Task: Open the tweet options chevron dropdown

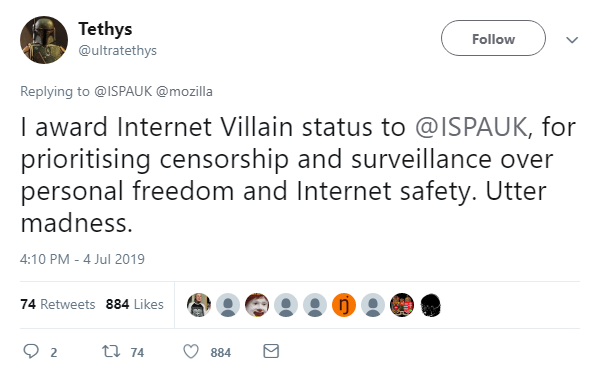Action: (572, 40)
